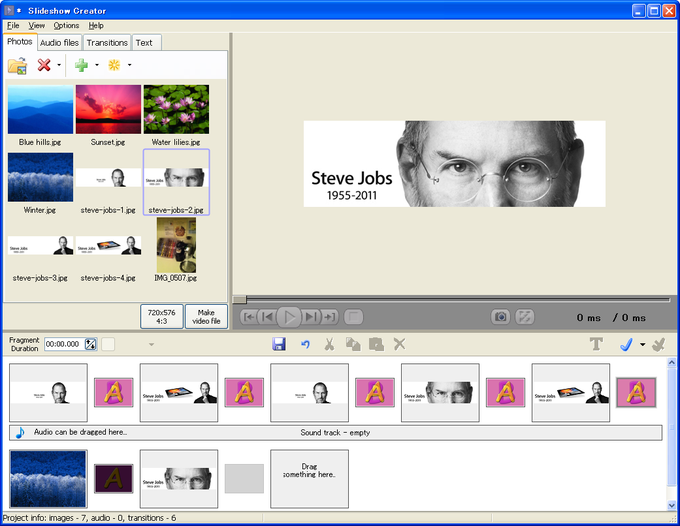The height and width of the screenshot is (526, 680).
Task: Open the gray dropdown arrow after duration
Action: [x=151, y=345]
